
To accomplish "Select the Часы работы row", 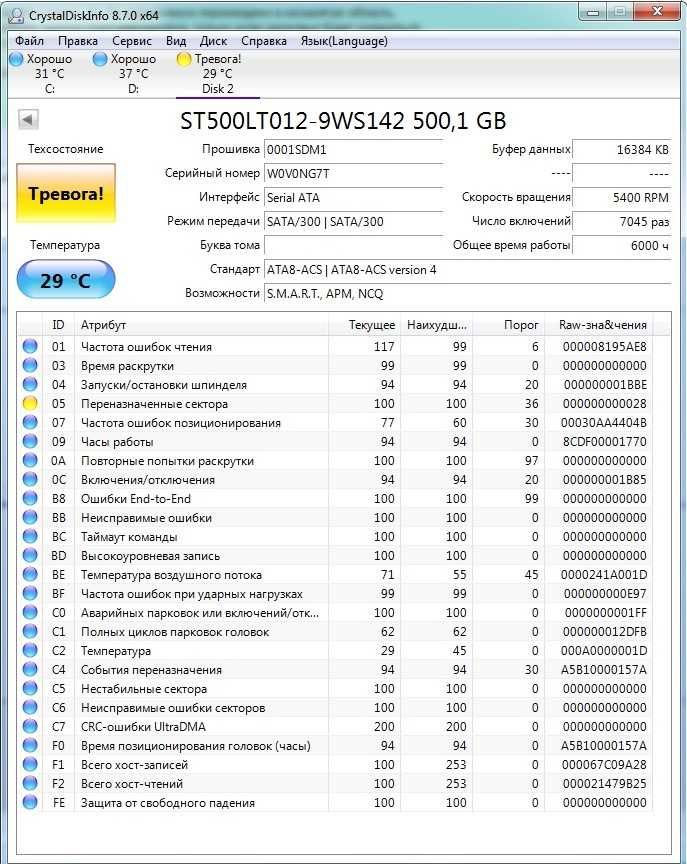I will [x=336, y=441].
